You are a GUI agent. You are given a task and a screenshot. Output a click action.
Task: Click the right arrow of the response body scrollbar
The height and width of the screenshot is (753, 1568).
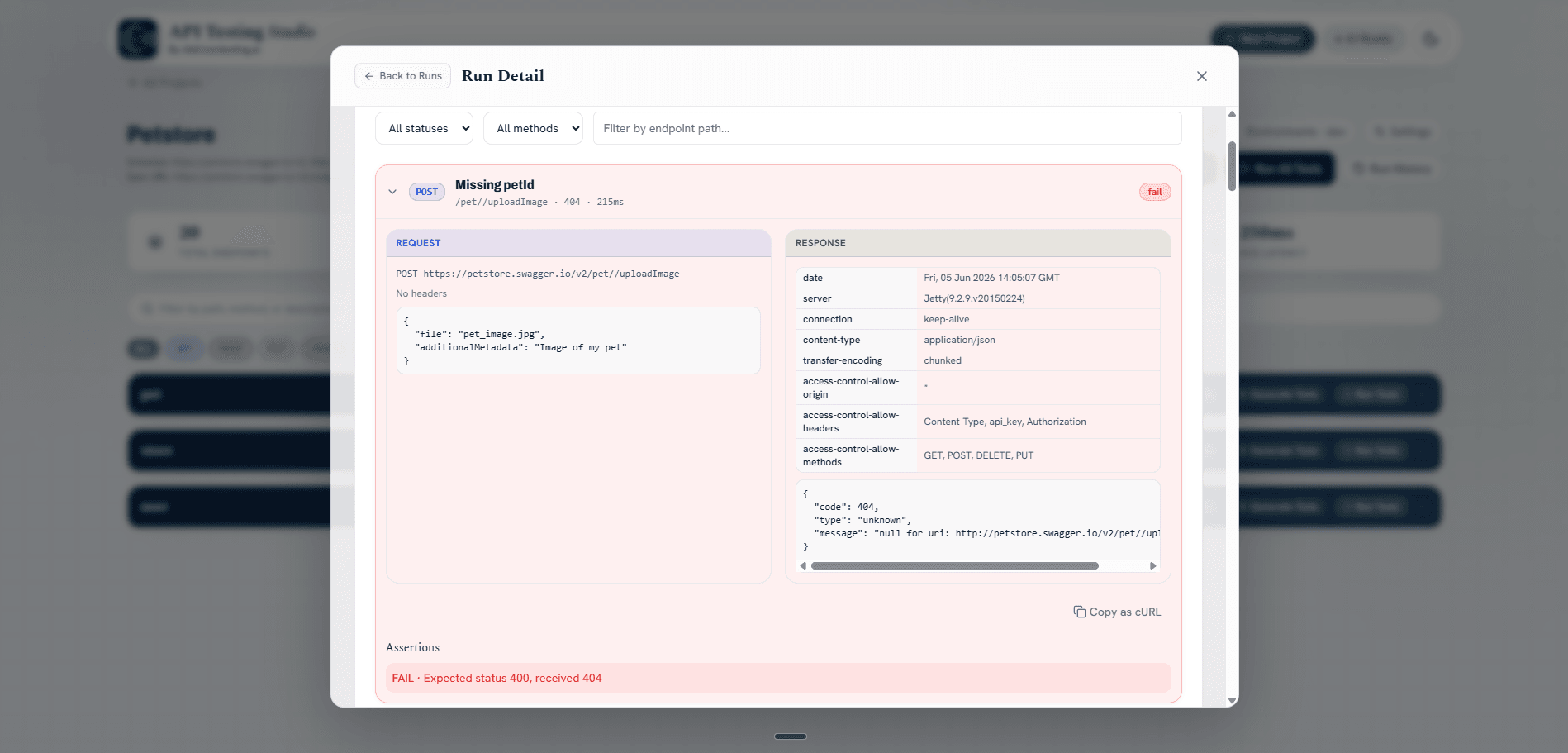(1153, 566)
